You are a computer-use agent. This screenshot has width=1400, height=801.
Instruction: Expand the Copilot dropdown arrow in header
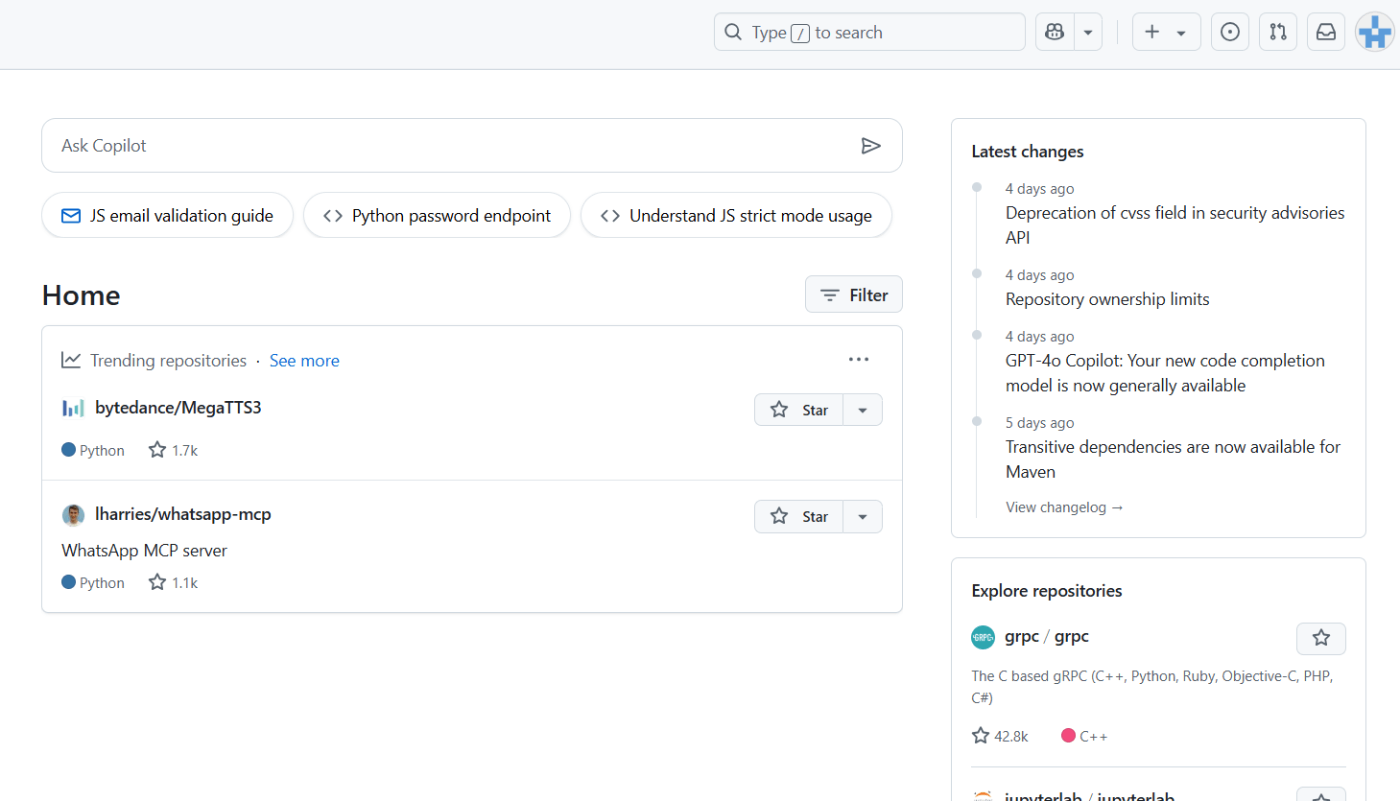tap(1088, 32)
